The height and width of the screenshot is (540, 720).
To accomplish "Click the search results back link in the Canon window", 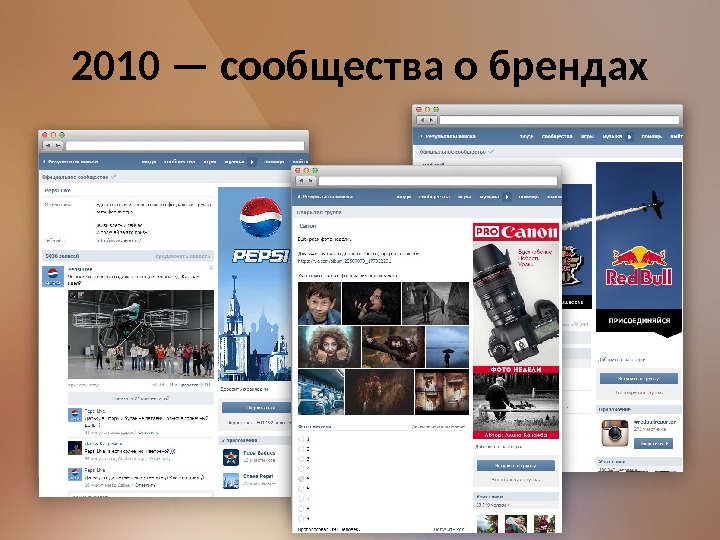I will click(x=325, y=197).
